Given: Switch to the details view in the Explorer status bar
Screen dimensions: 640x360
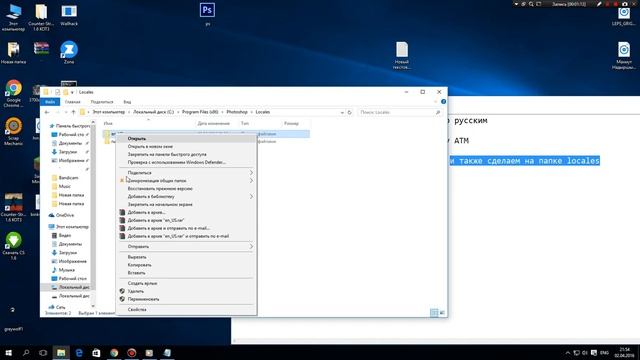Looking at the screenshot, I should [x=434, y=313].
